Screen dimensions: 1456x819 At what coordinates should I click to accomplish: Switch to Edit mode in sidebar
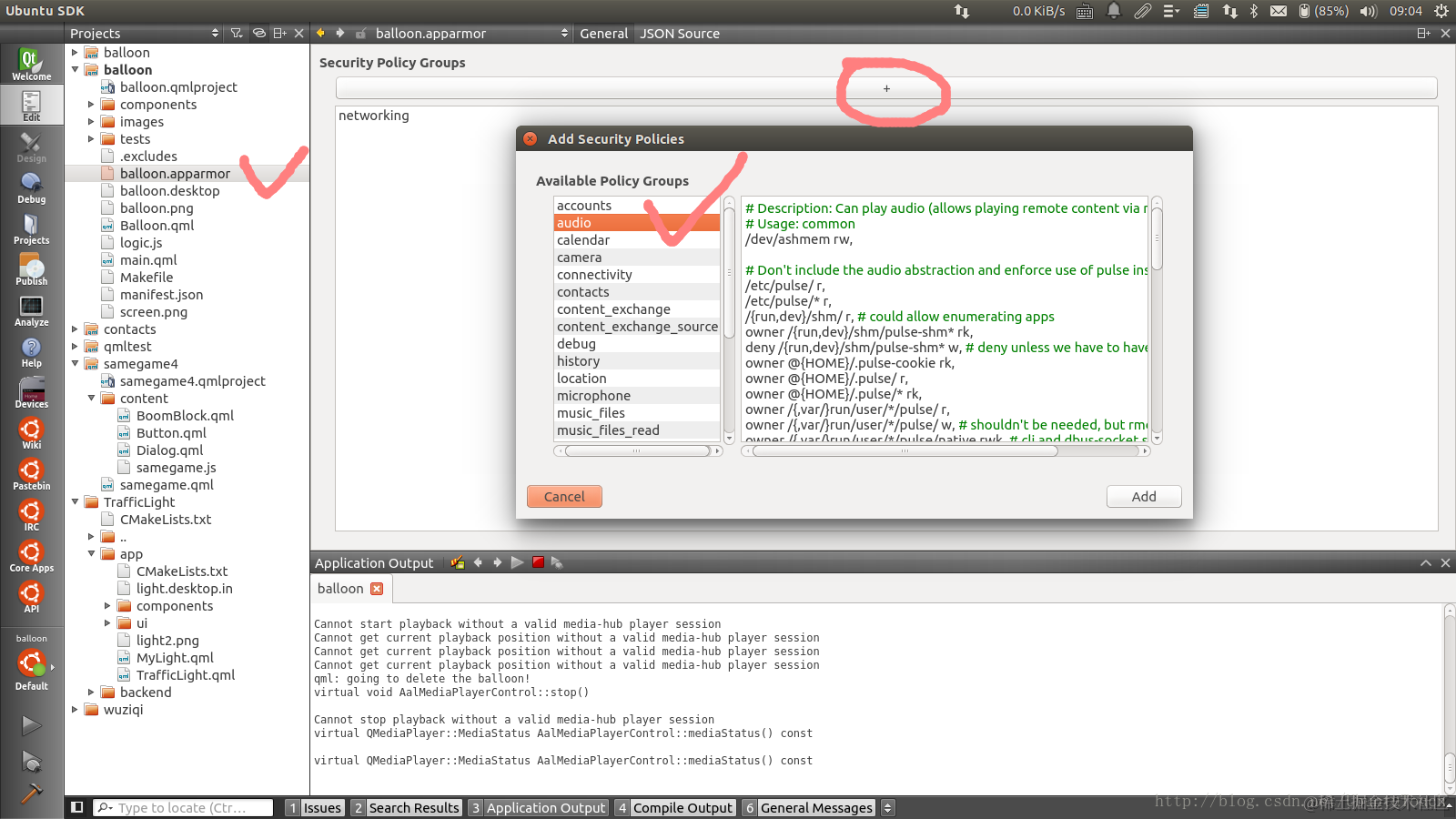pos(32,106)
